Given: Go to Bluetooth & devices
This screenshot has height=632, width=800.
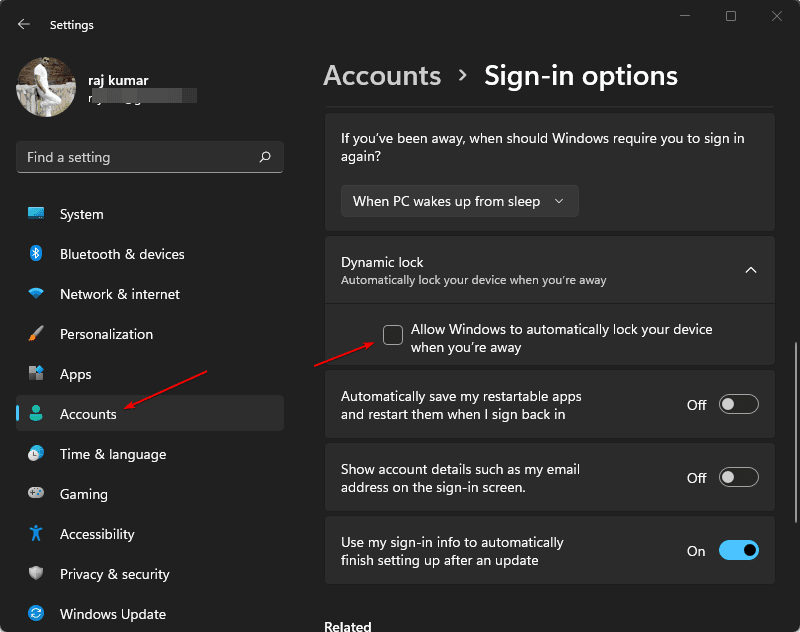Looking at the screenshot, I should 150,254.
